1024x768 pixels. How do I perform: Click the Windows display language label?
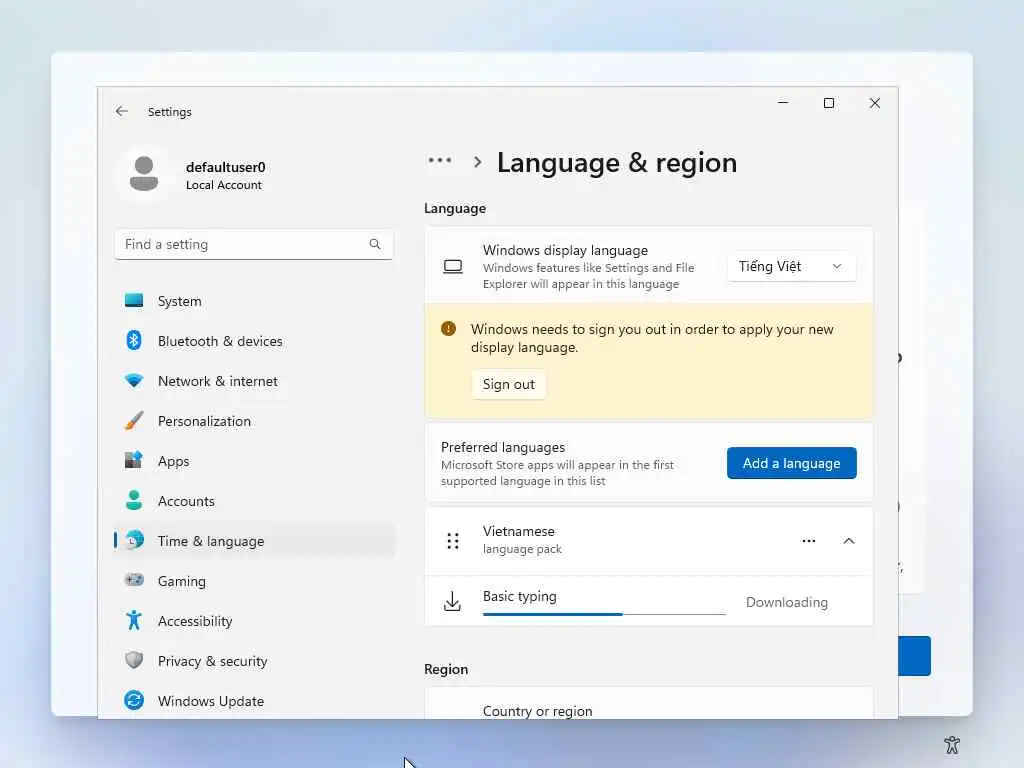pyautogui.click(x=565, y=250)
